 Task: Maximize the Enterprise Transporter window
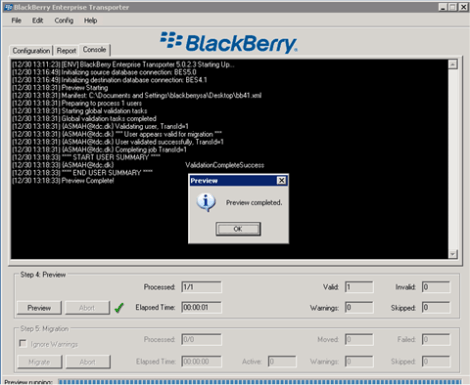(453, 7)
